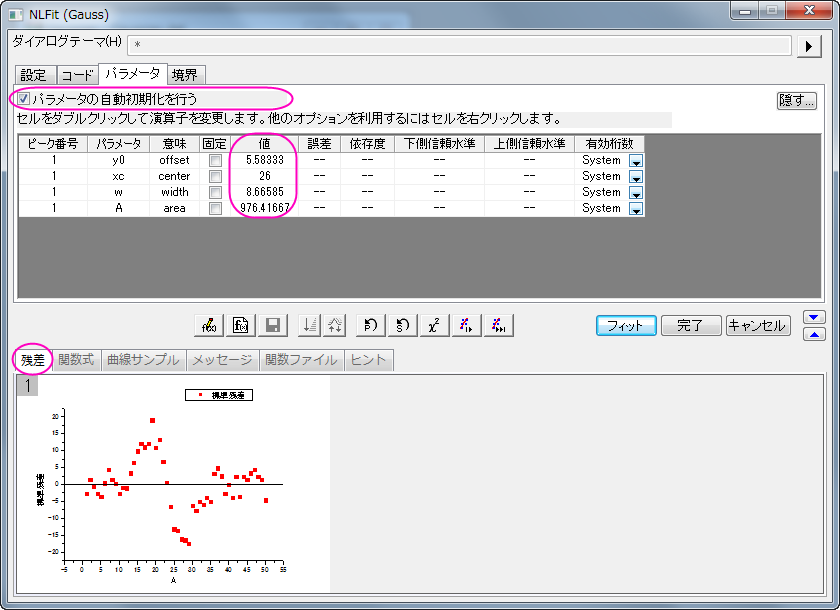Click the y0 value cell 5.58333
840x610 pixels.
tap(264, 160)
